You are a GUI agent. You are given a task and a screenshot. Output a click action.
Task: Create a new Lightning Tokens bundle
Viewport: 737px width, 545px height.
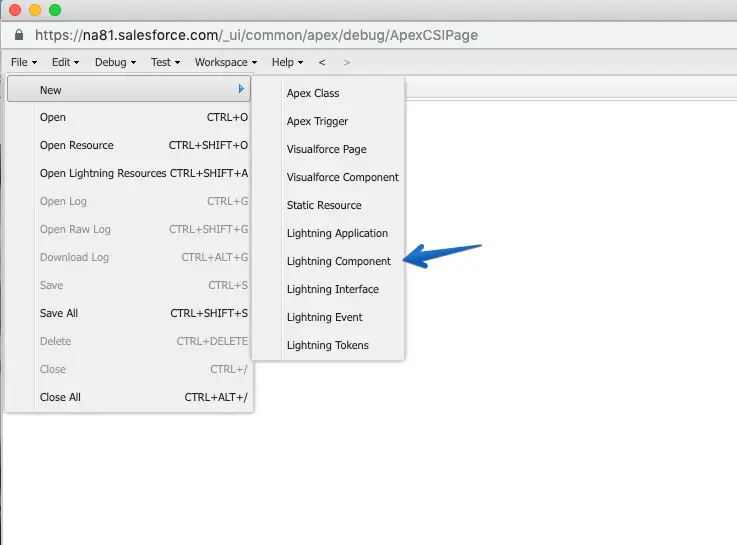[328, 345]
